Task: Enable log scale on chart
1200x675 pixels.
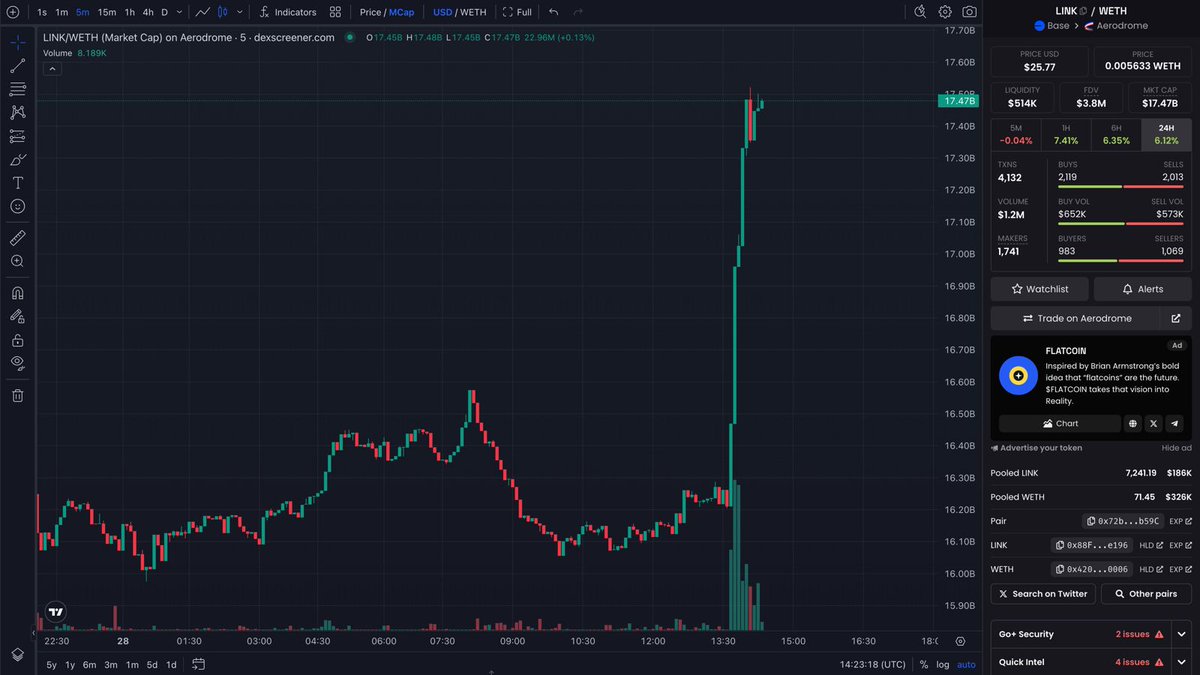Action: (x=942, y=664)
